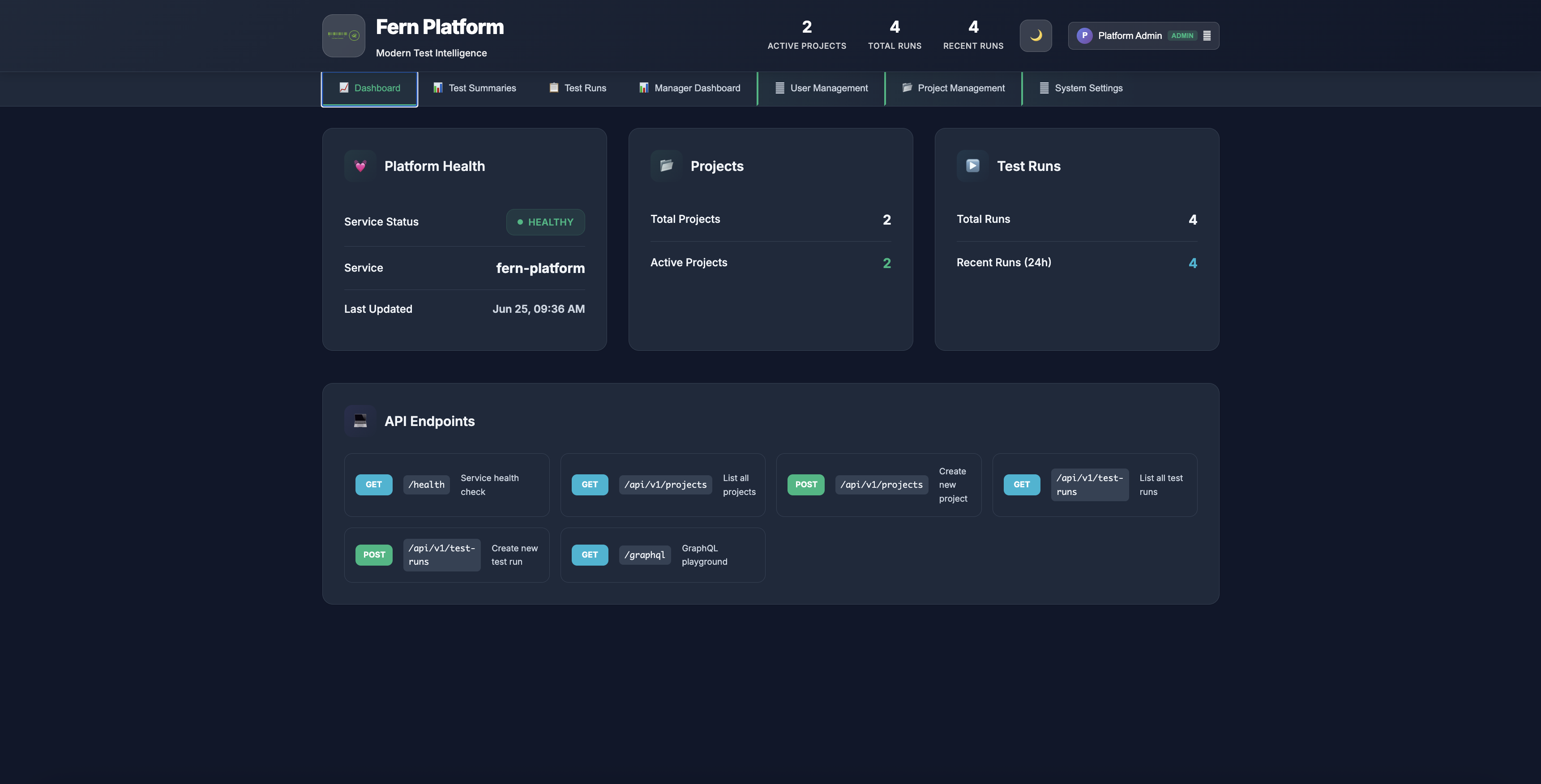Viewport: 1541px width, 784px height.
Task: Switch to the Dashboard tab
Action: [370, 89]
